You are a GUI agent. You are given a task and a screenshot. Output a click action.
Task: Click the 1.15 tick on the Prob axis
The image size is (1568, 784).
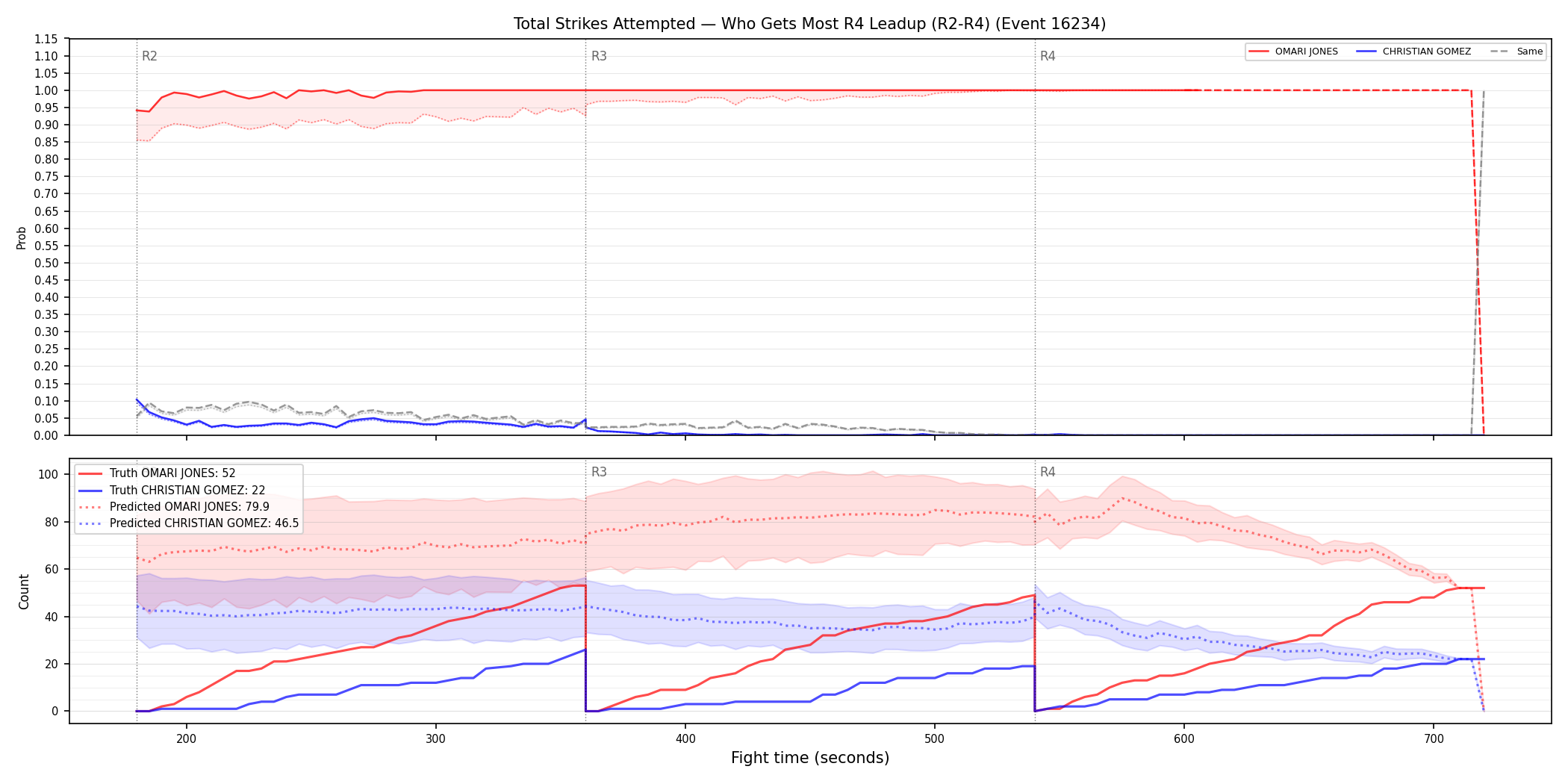click(46, 39)
